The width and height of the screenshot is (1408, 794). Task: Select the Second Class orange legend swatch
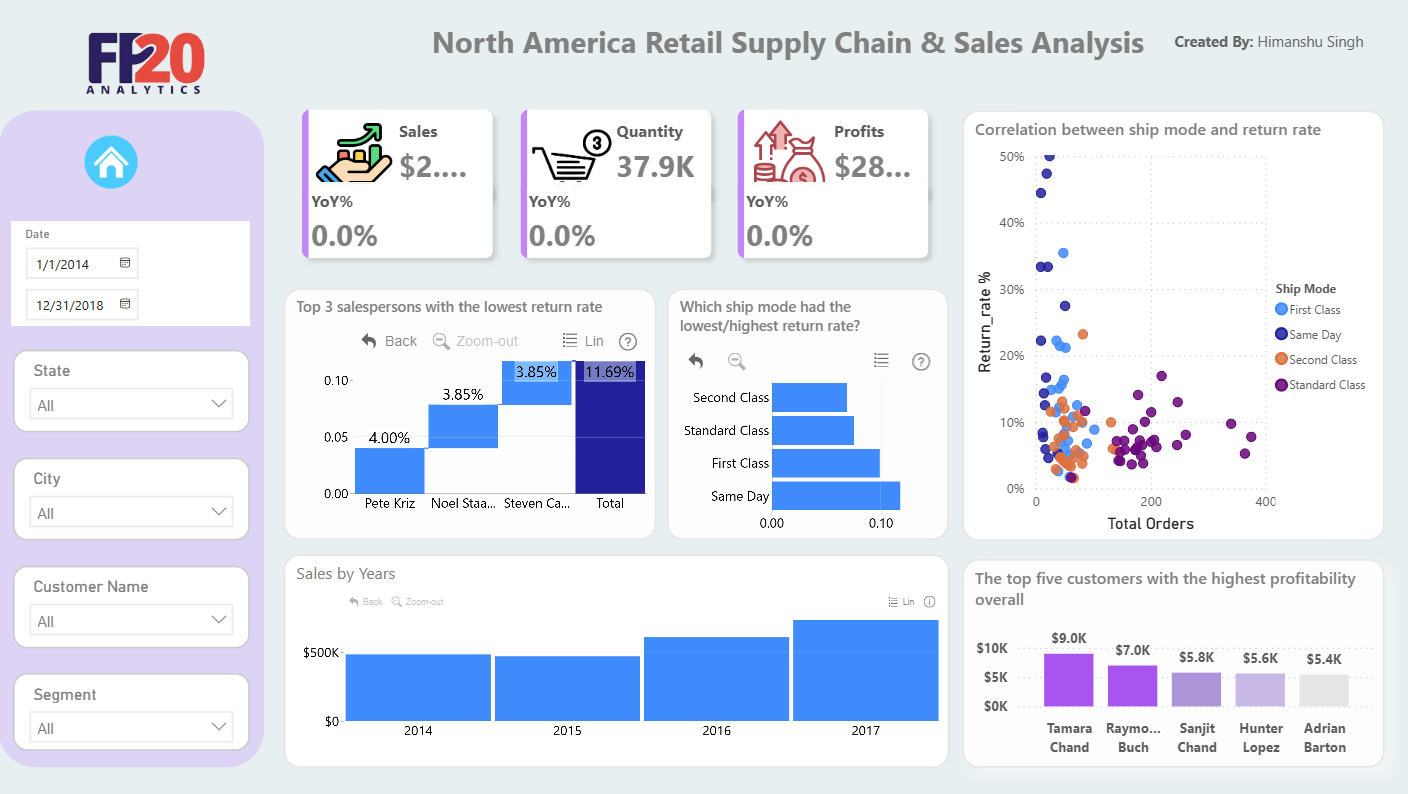(x=1282, y=360)
